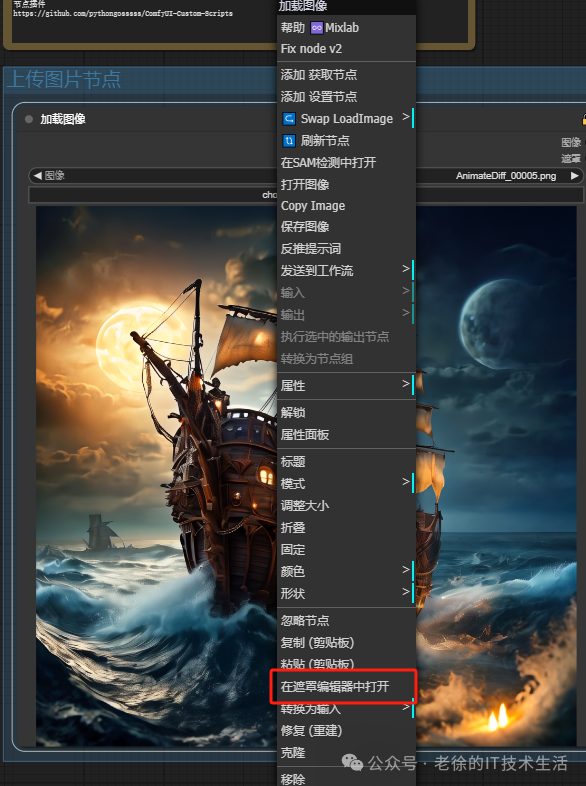The width and height of the screenshot is (586, 786).
Task: Choose 解锁 from context menu
Action: 346,413
